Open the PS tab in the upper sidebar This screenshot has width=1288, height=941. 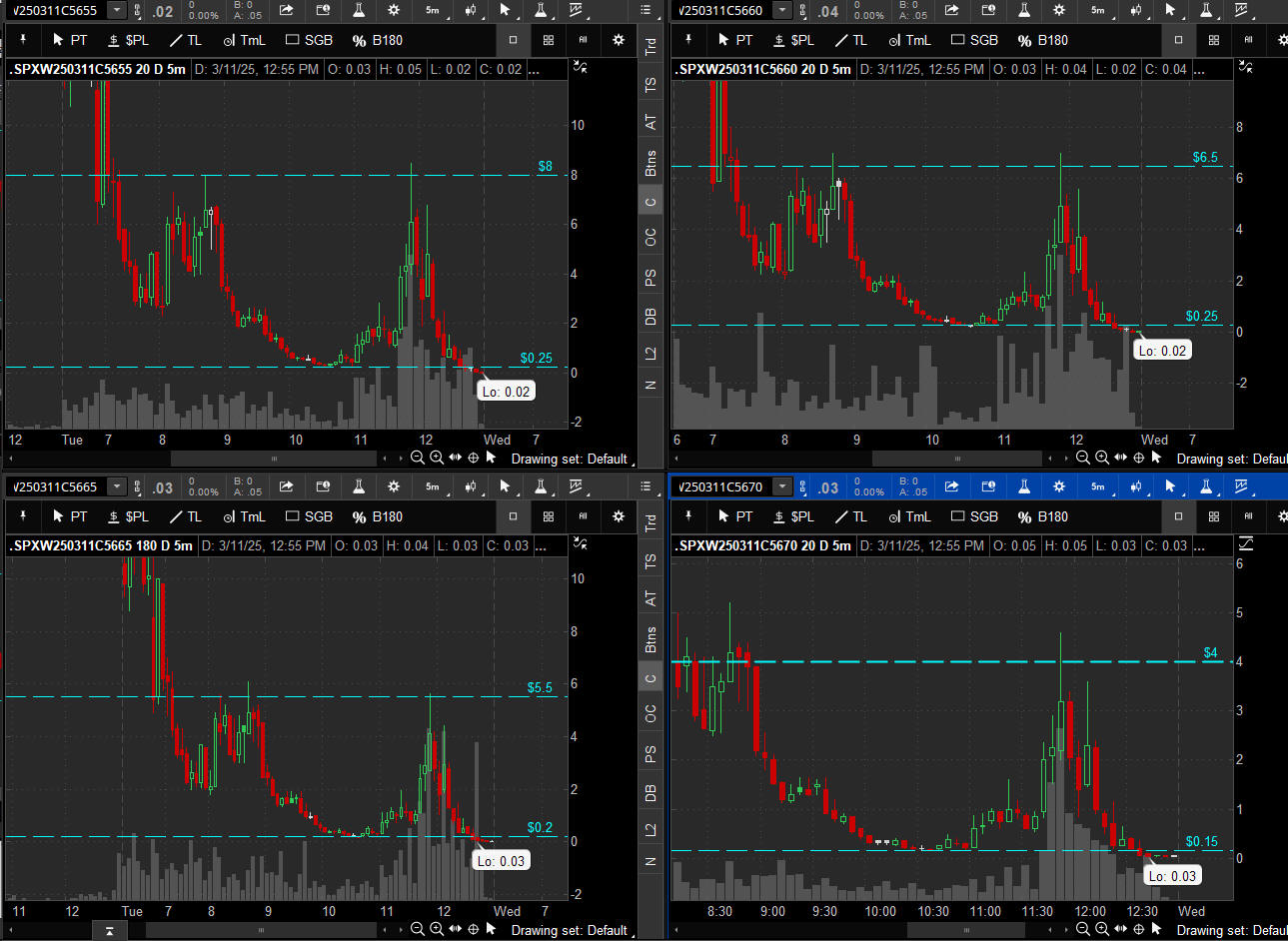point(650,278)
